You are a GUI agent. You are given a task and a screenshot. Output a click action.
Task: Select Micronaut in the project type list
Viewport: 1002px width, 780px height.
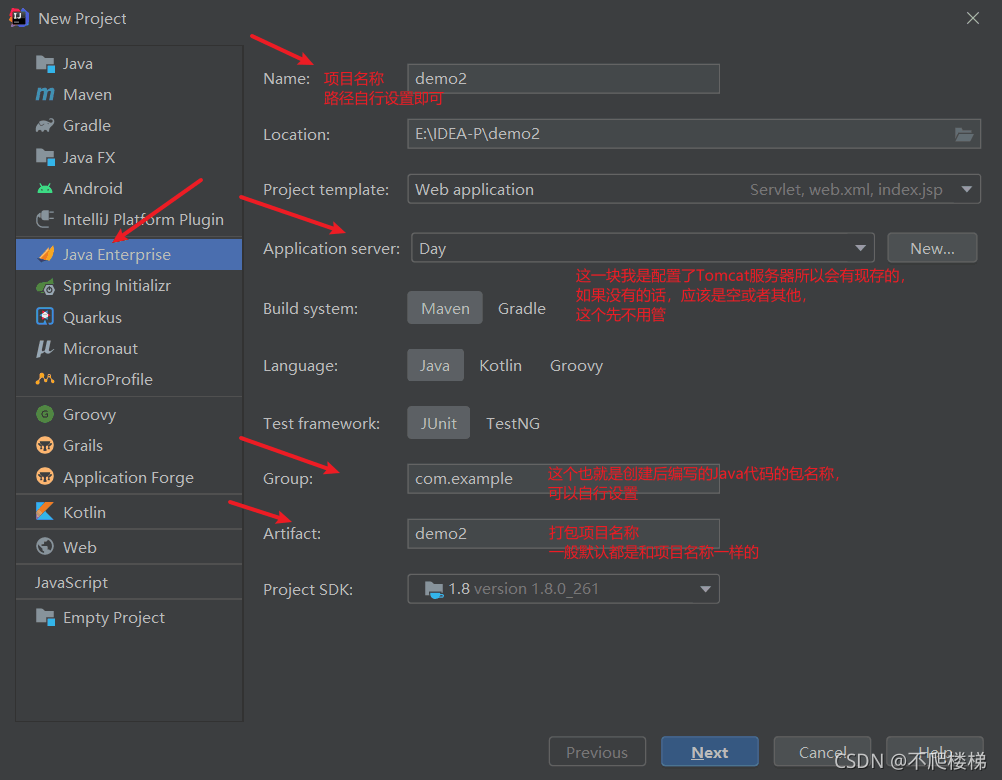(129, 348)
